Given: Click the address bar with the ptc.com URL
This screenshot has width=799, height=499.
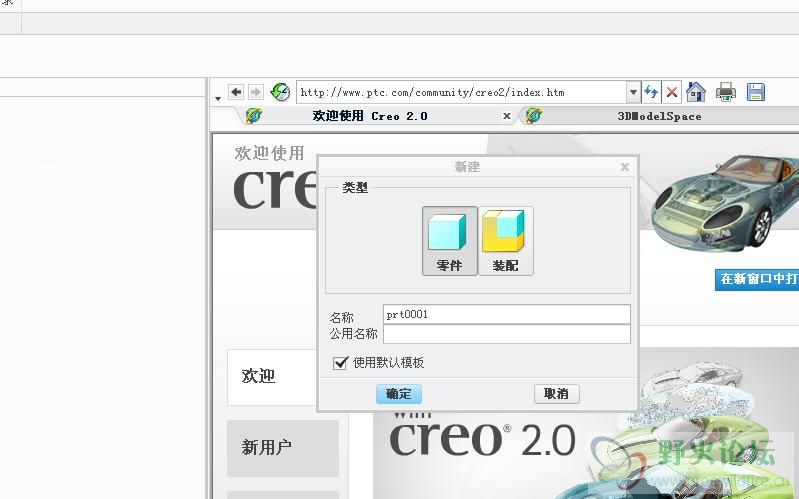Looking at the screenshot, I should tap(461, 92).
